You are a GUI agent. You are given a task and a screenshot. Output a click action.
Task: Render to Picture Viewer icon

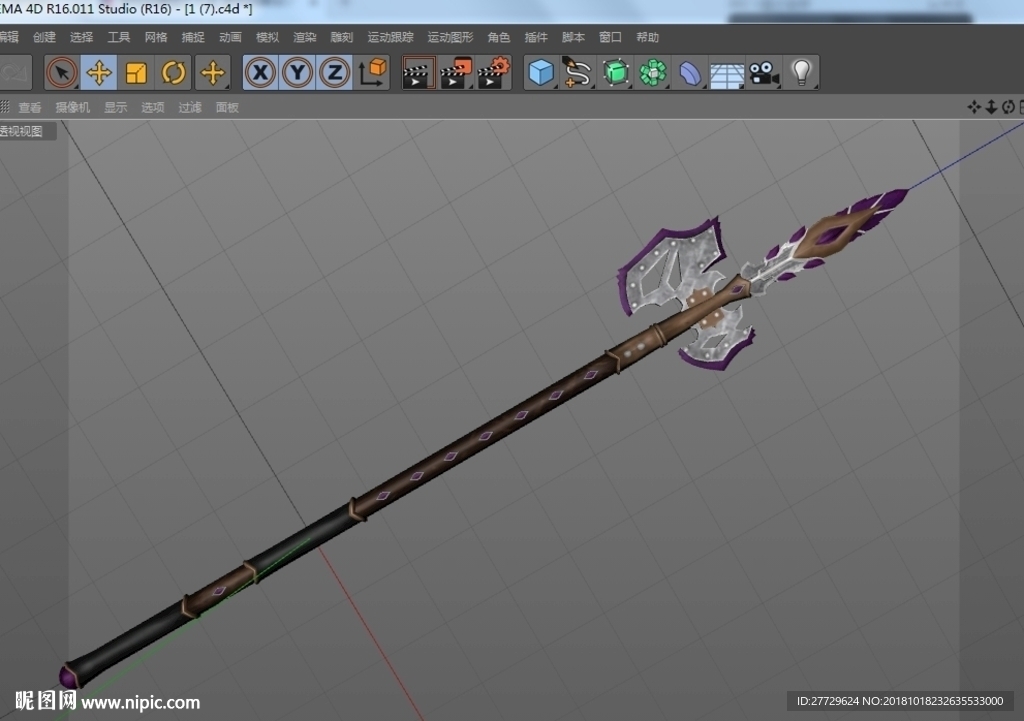[456, 72]
